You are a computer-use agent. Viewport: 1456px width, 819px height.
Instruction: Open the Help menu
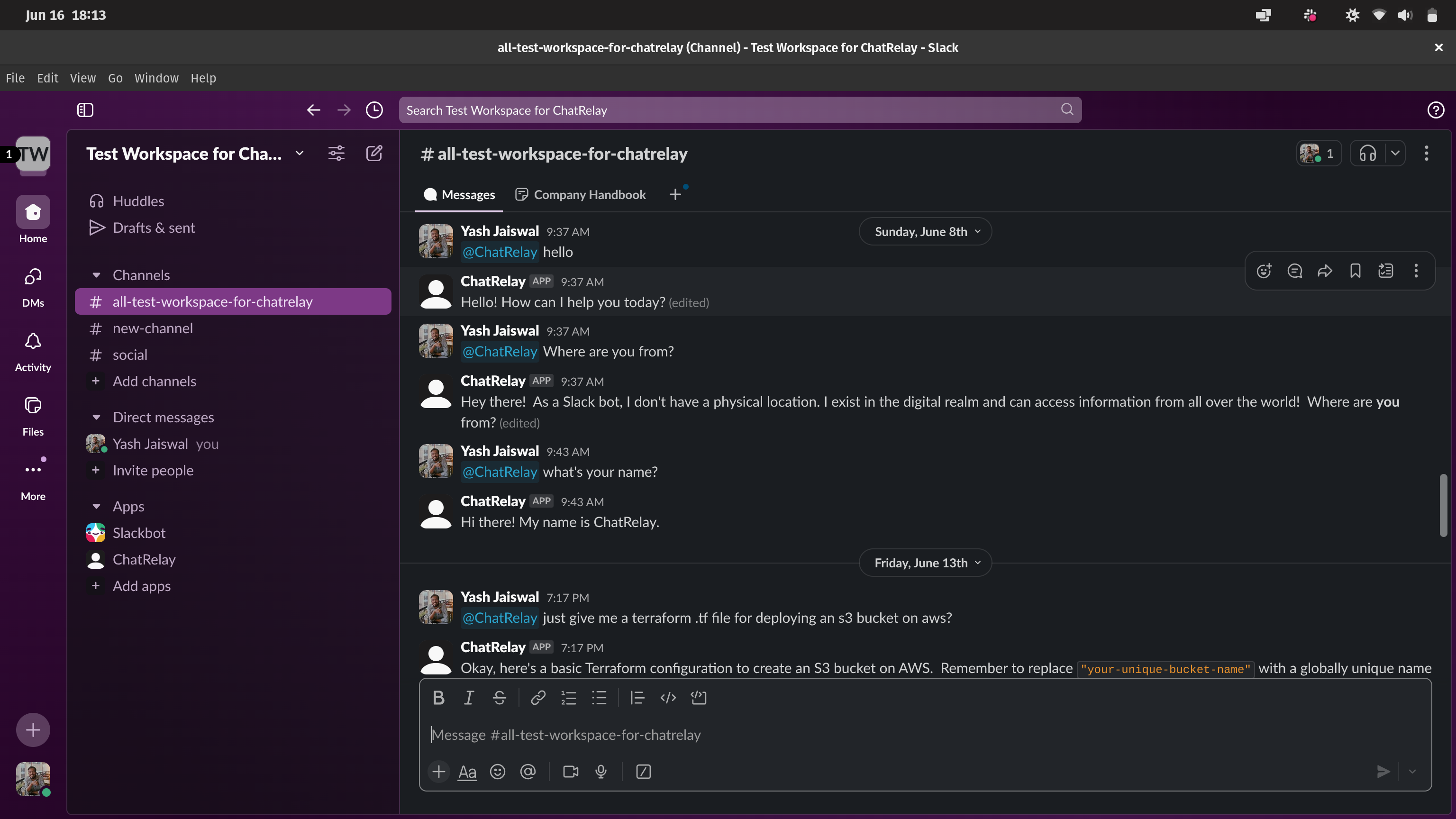point(203,78)
